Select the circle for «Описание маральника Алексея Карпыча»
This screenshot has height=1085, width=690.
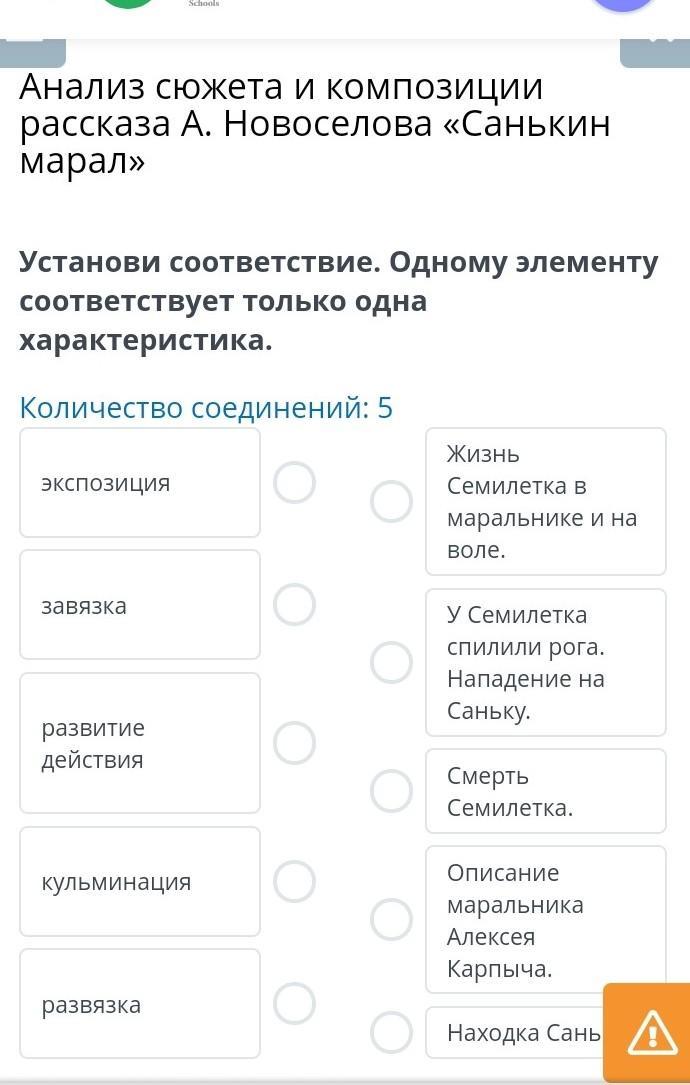pos(391,920)
